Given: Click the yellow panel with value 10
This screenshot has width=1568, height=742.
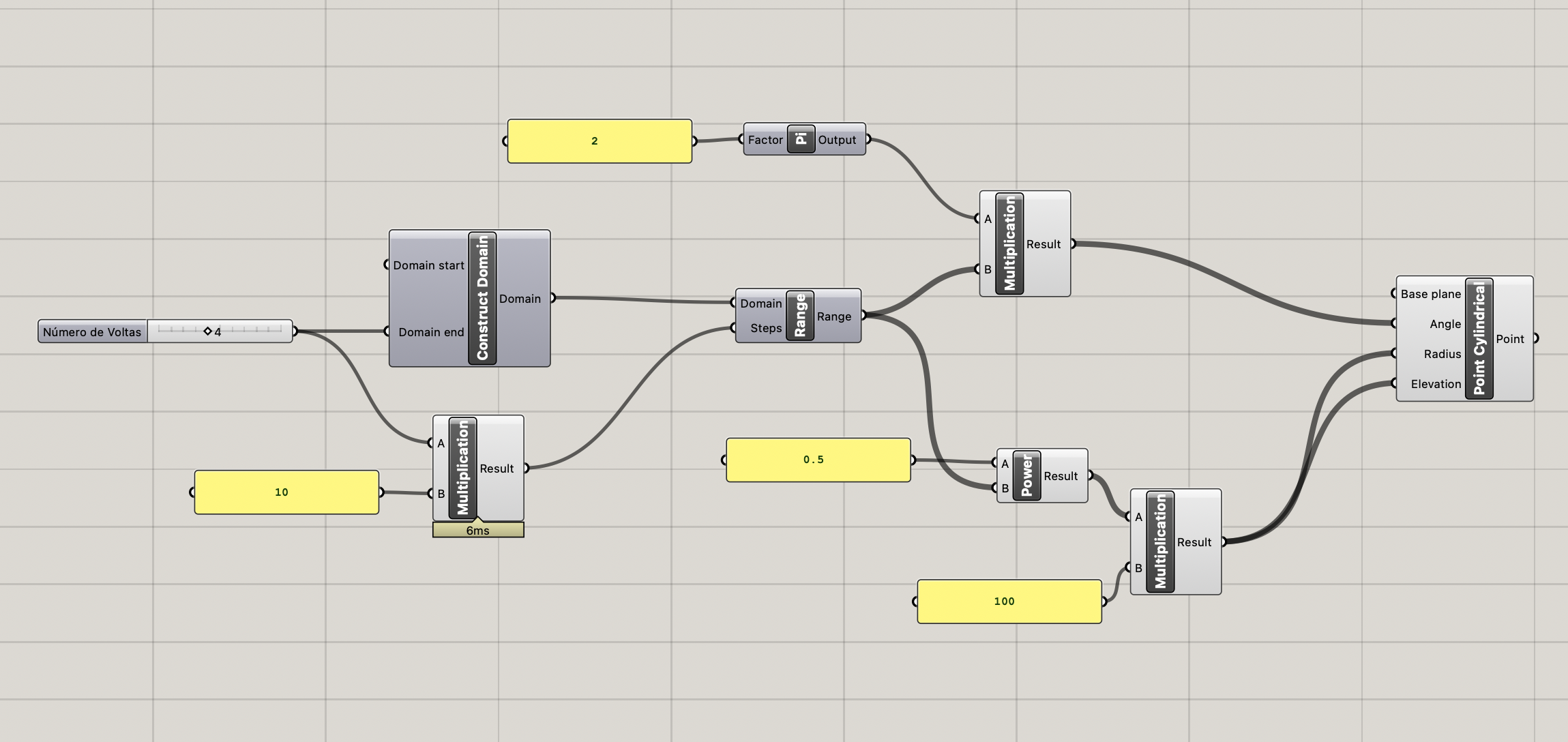Looking at the screenshot, I should click(286, 492).
